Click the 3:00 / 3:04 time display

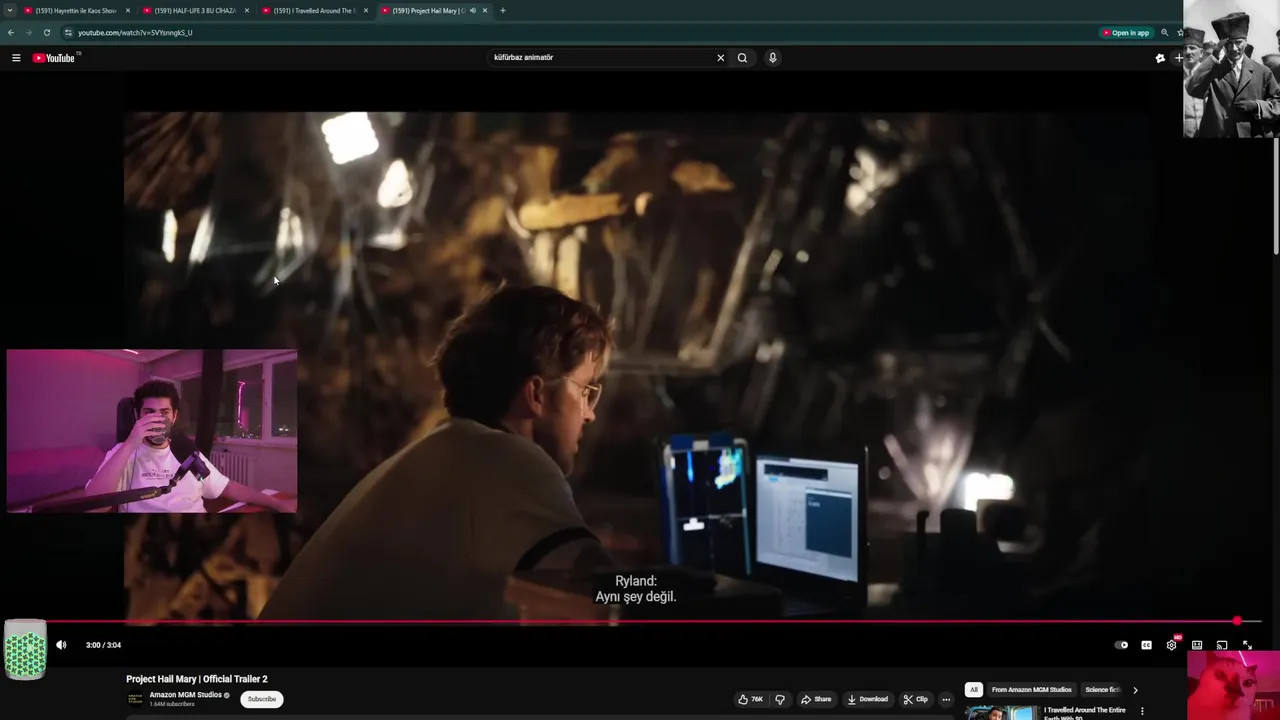pyautogui.click(x=103, y=645)
